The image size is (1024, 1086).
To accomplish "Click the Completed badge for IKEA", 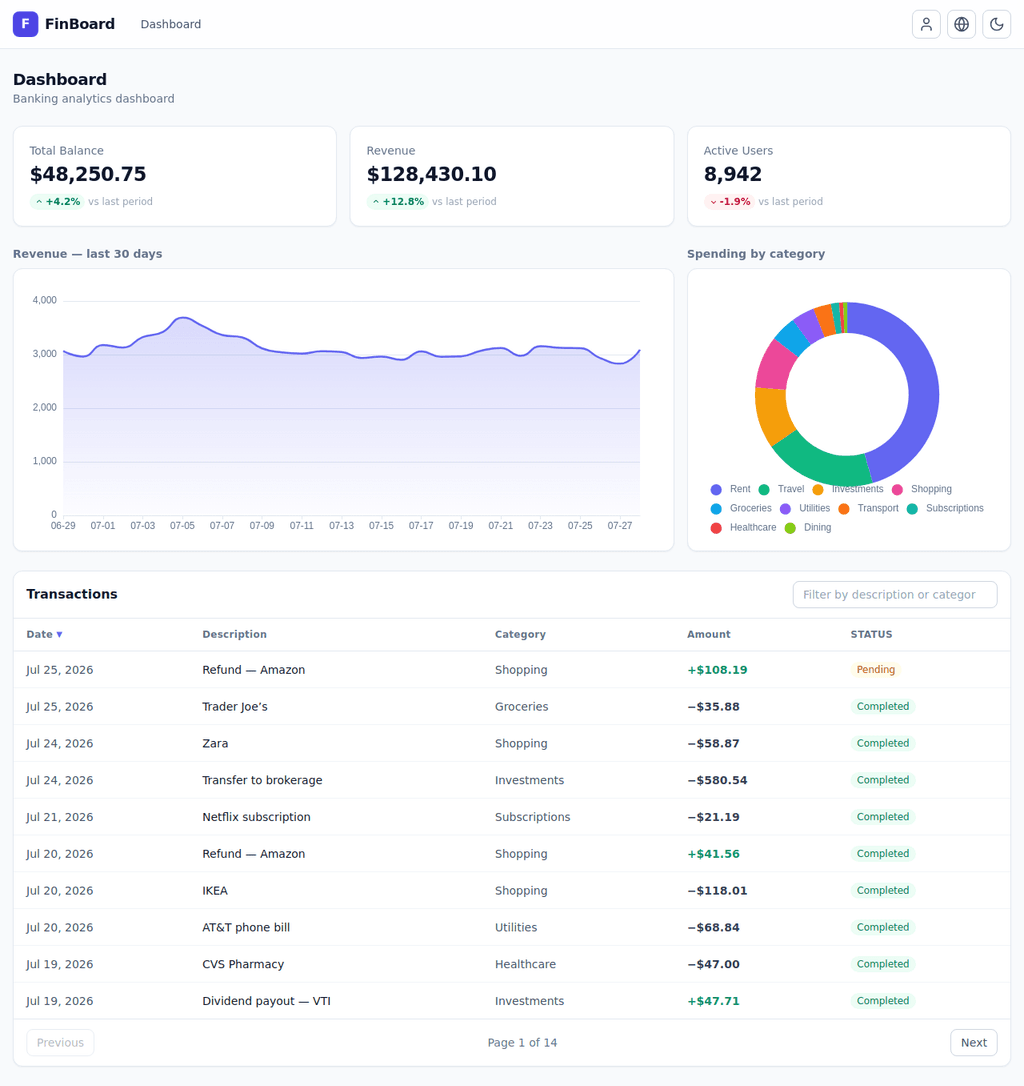I will (882, 891).
